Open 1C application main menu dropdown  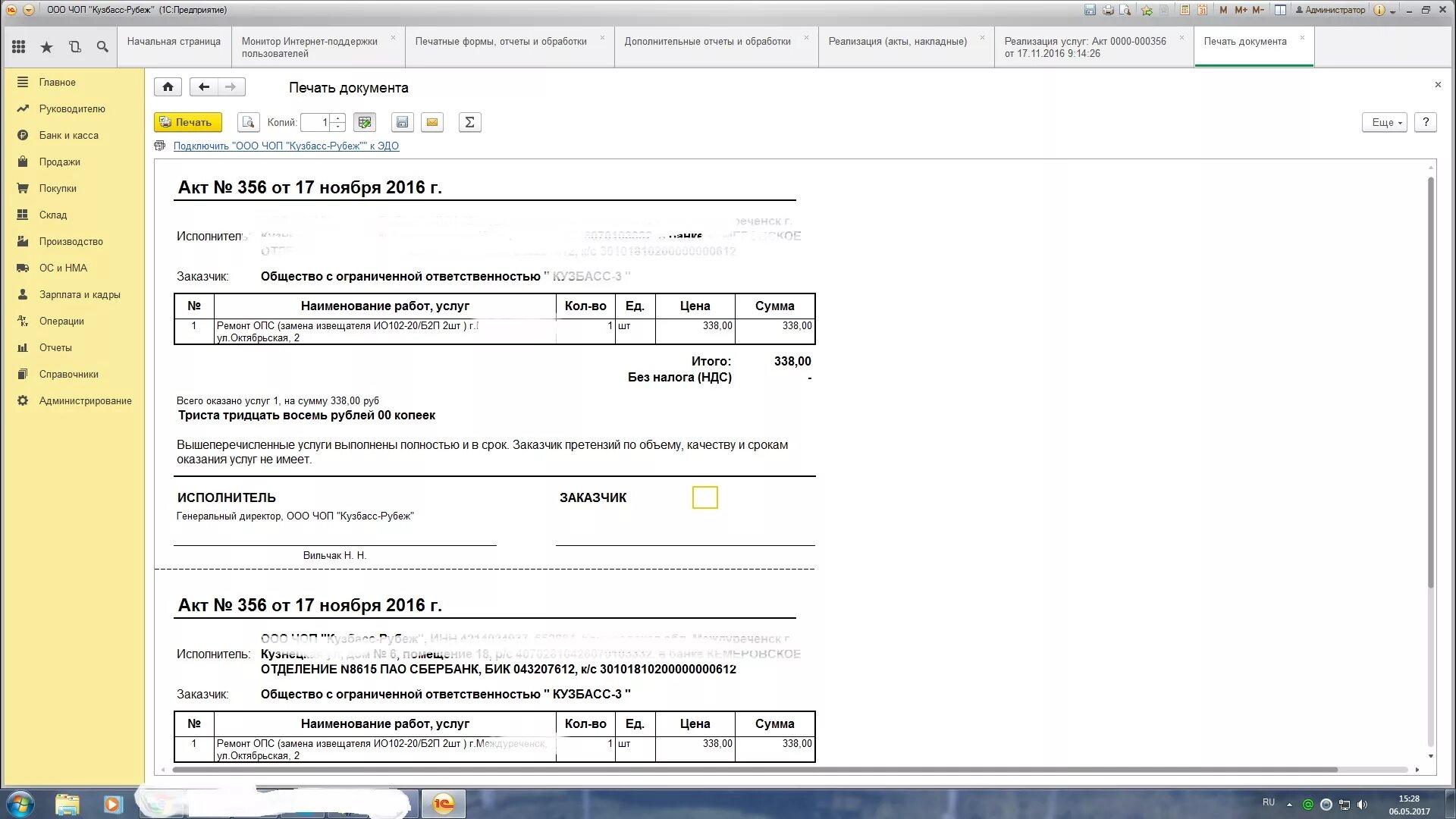[29, 10]
